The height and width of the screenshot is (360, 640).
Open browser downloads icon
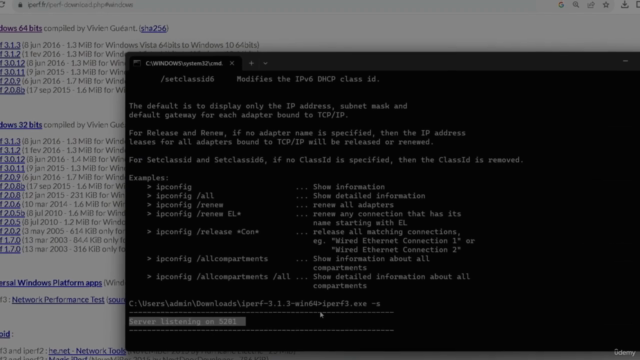(x=624, y=5)
